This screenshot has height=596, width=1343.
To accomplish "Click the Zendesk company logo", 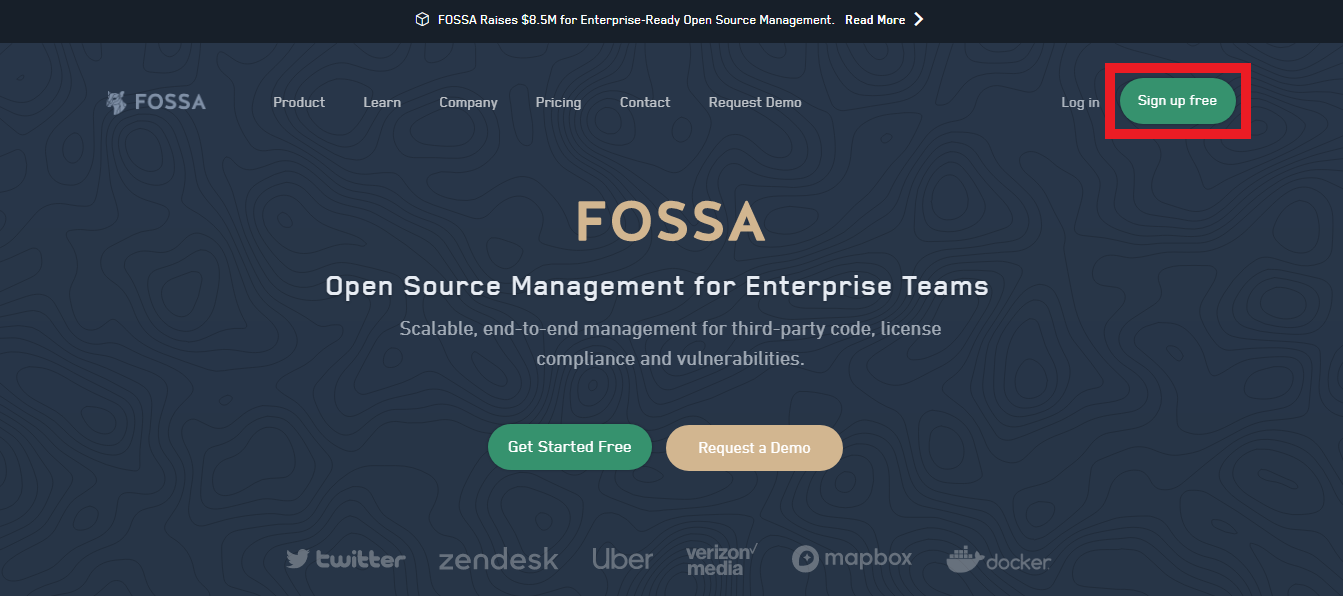I will pyautogui.click(x=498, y=560).
